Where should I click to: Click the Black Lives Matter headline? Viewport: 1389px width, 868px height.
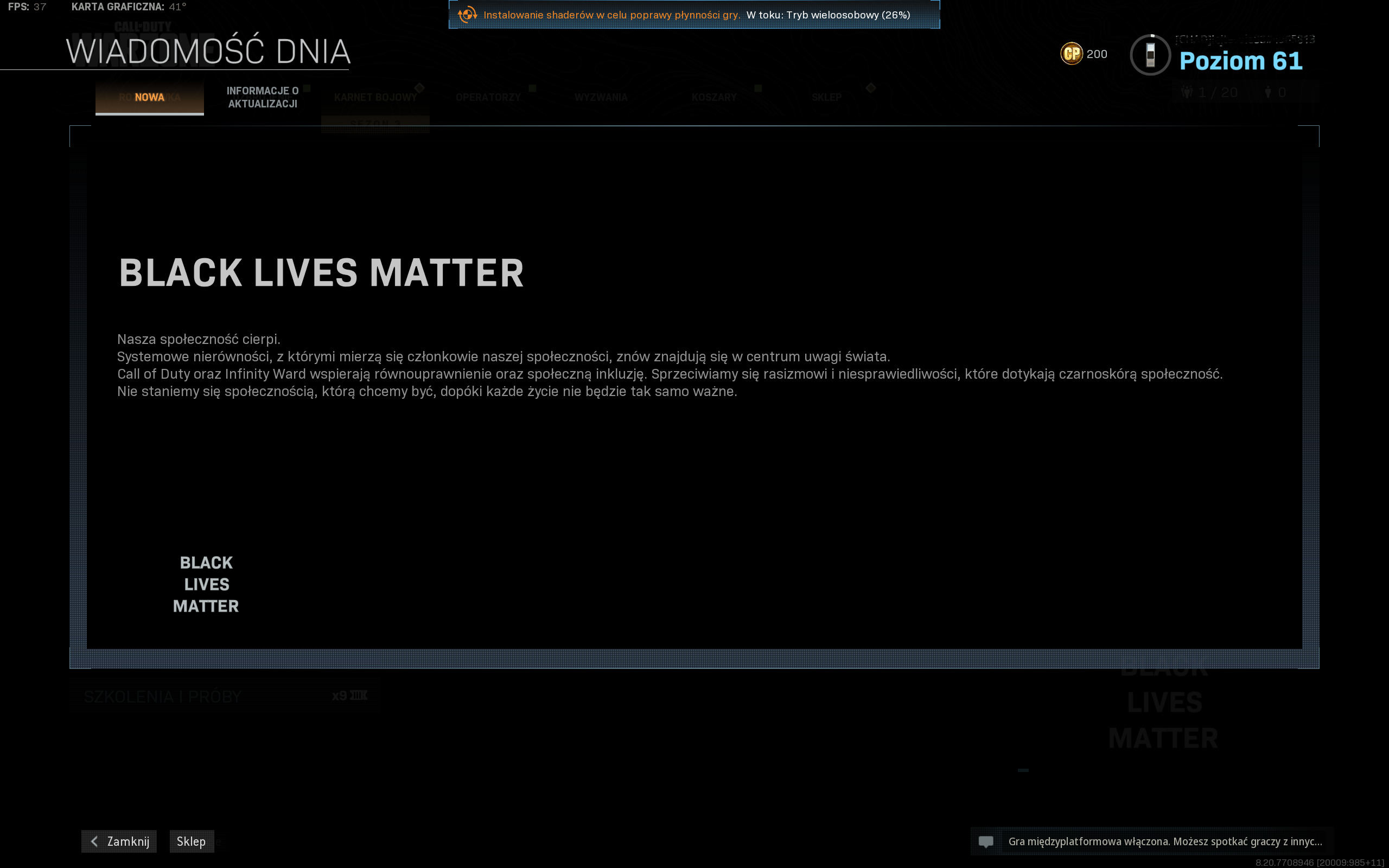[x=321, y=273]
